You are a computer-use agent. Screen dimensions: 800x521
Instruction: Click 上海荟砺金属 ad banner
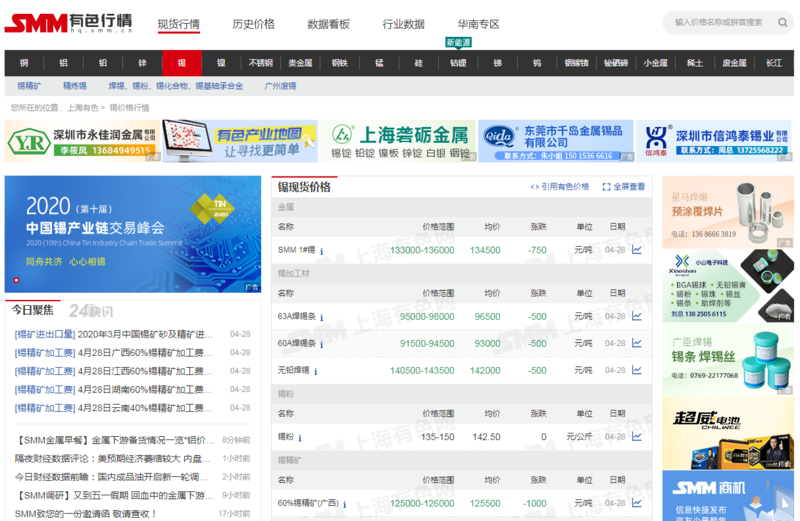coord(398,141)
